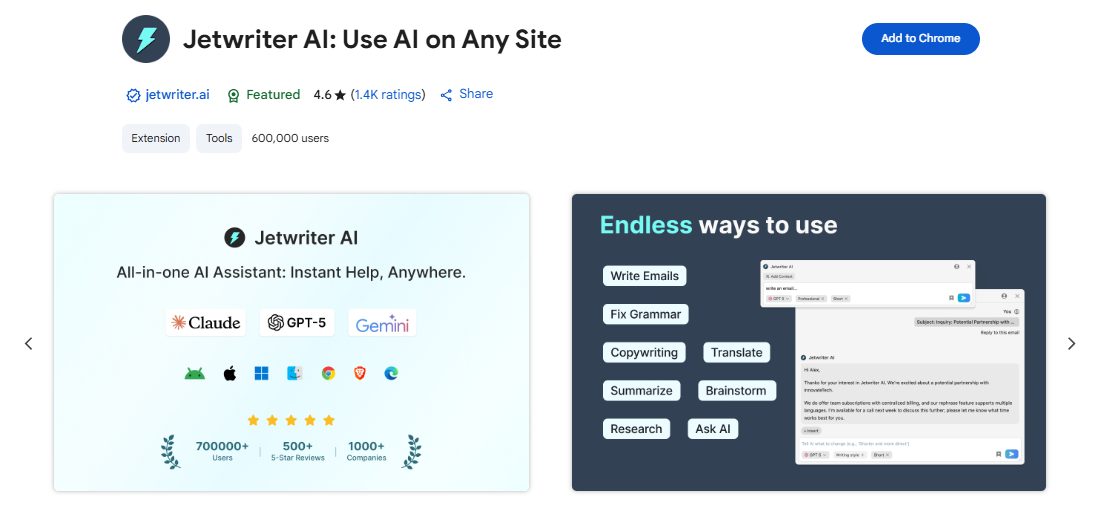Open the 1.4K ratings link
Image resolution: width=1100 pixels, height=512 pixels.
388,95
